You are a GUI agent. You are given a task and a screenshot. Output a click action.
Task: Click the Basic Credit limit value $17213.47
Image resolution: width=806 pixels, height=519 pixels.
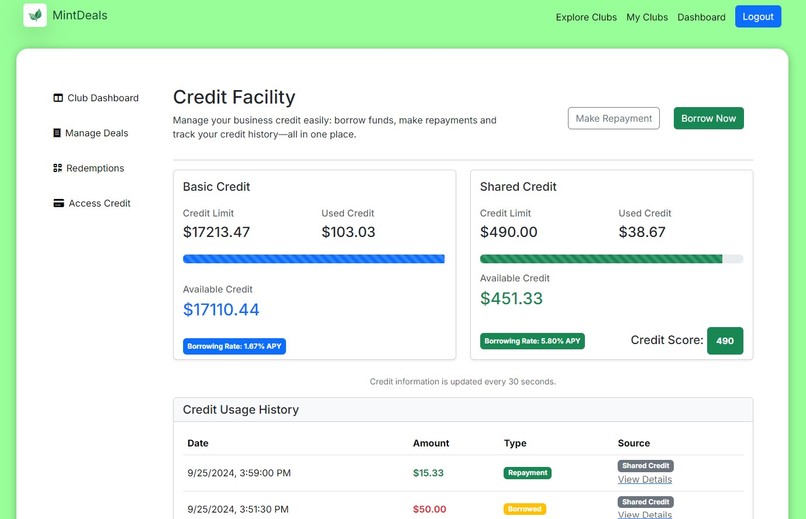point(216,232)
